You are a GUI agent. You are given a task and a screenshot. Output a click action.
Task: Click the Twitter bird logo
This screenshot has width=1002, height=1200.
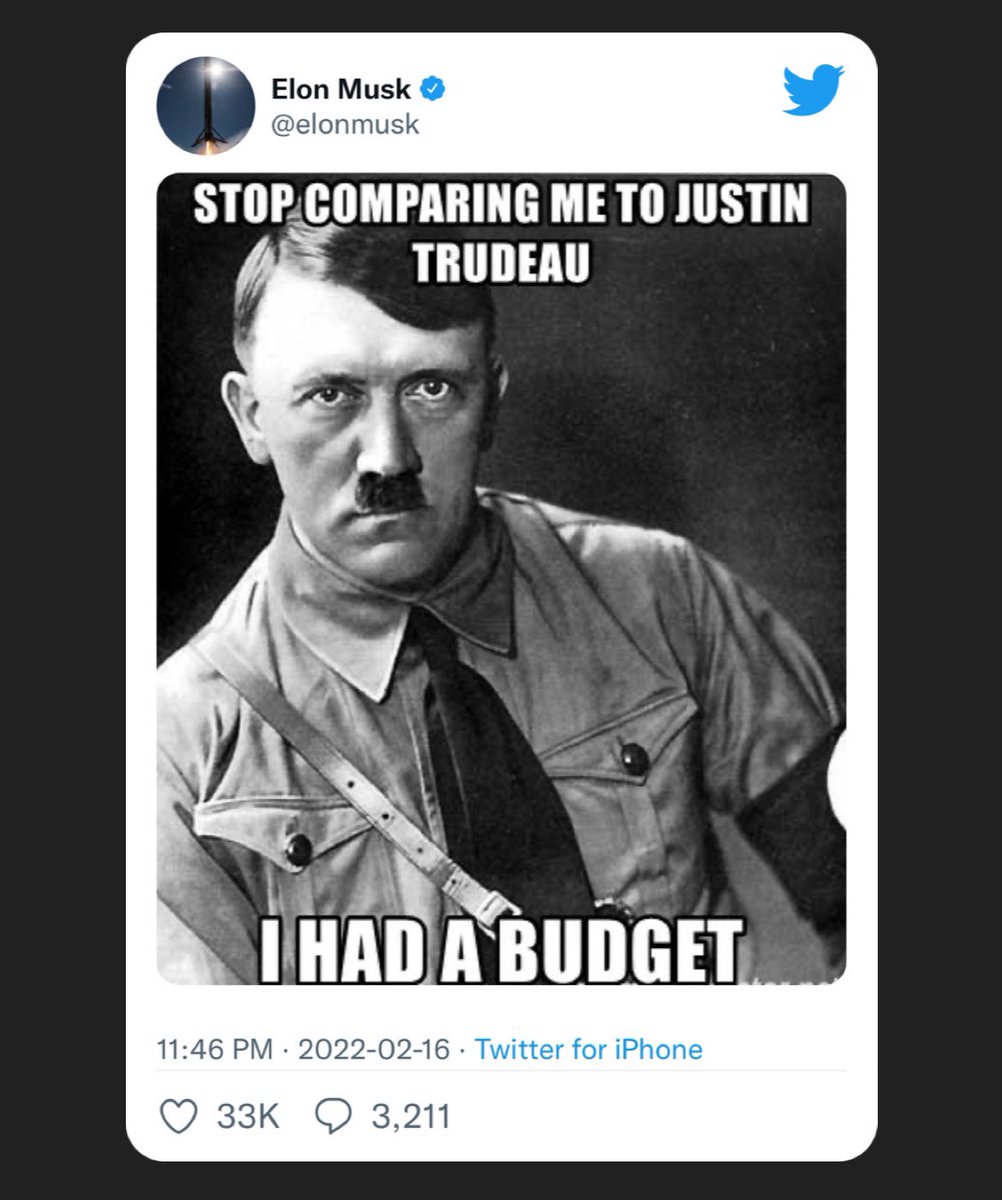pos(813,91)
